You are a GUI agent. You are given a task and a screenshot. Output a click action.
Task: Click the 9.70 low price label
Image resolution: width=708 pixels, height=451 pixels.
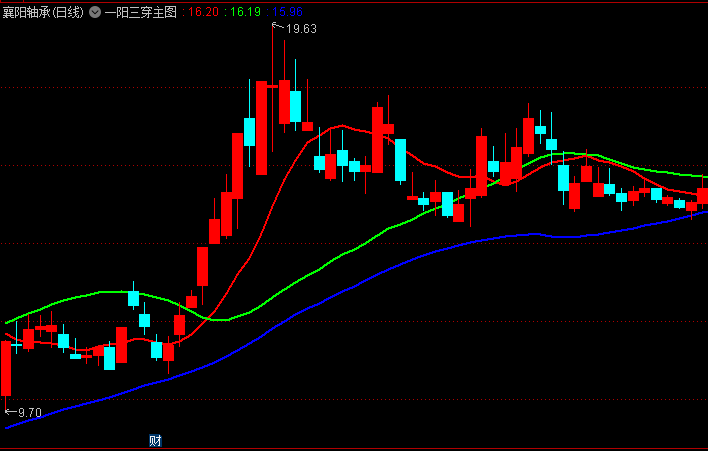coord(30,413)
